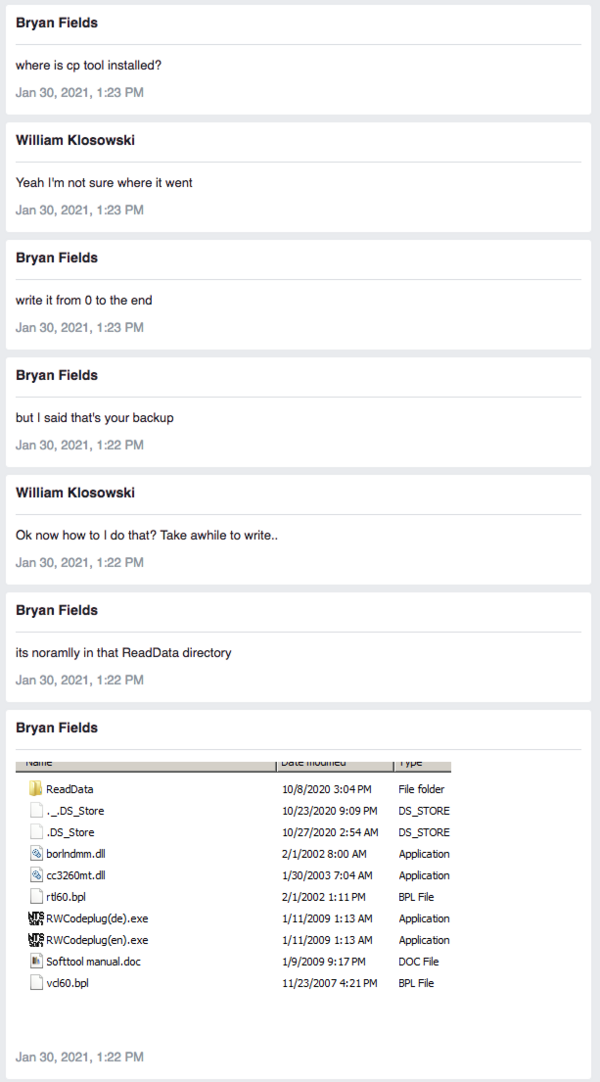Click the borlndmm.dll file icon
The height and width of the screenshot is (1082, 600).
click(x=37, y=854)
